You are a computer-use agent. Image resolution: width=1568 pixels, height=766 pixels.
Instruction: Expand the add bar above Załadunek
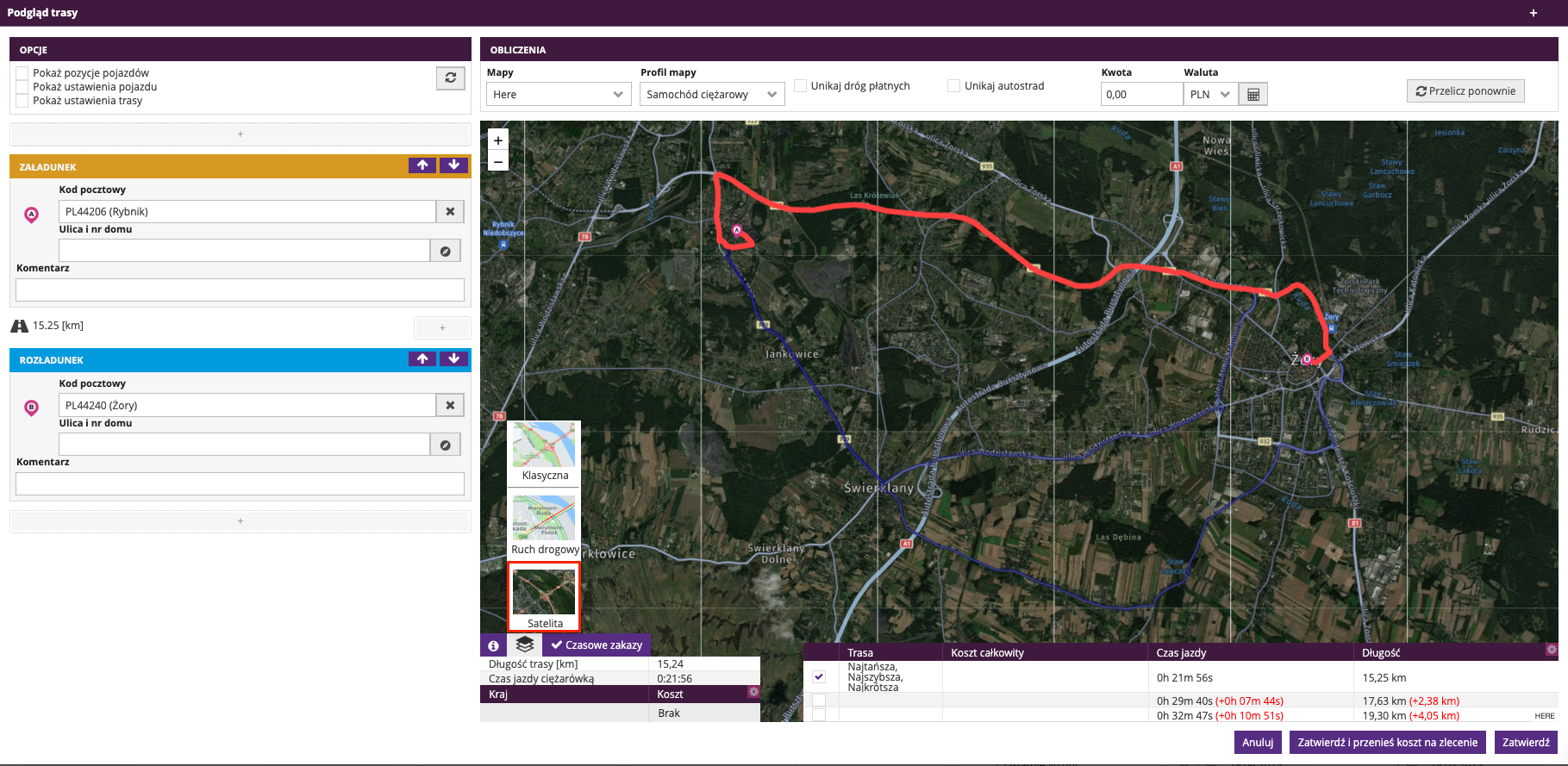click(x=241, y=134)
